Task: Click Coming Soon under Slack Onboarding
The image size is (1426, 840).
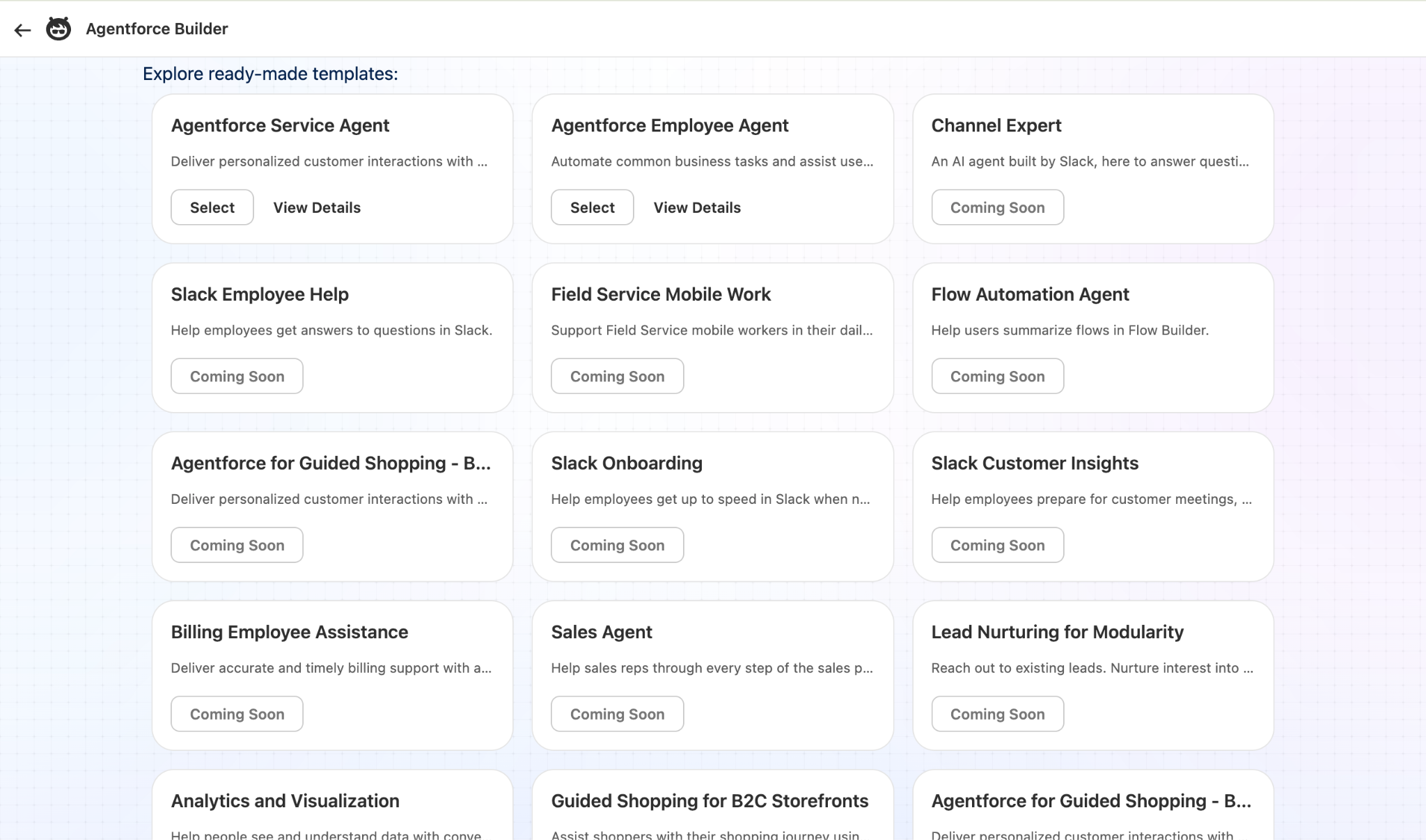Action: pos(618,545)
